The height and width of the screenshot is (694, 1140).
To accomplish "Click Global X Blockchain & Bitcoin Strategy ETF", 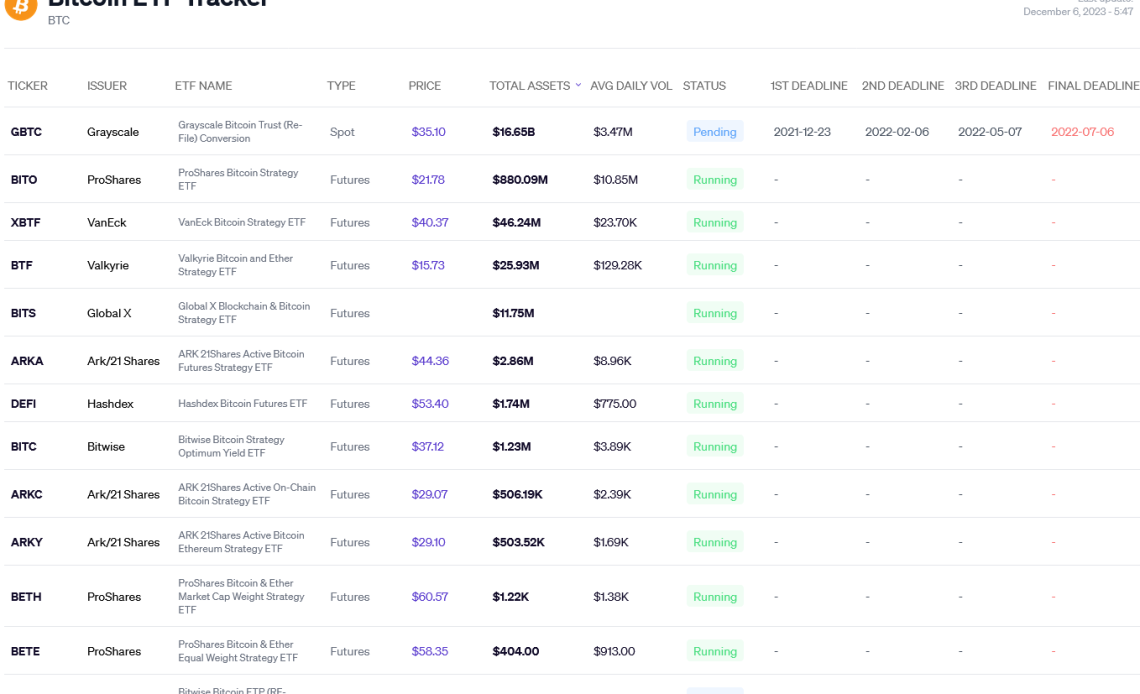I will pos(244,313).
